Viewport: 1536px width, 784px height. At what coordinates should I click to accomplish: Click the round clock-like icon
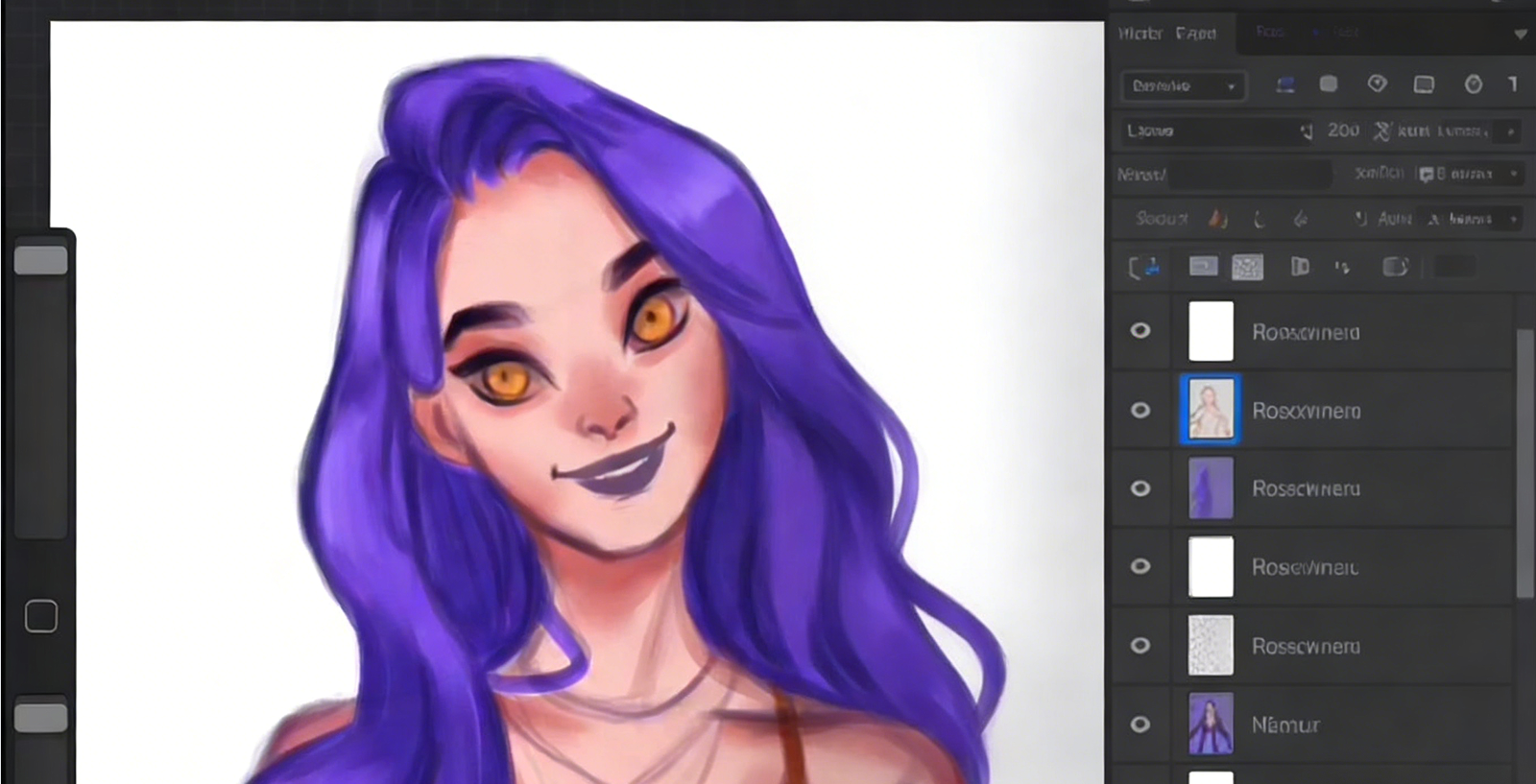1473,84
